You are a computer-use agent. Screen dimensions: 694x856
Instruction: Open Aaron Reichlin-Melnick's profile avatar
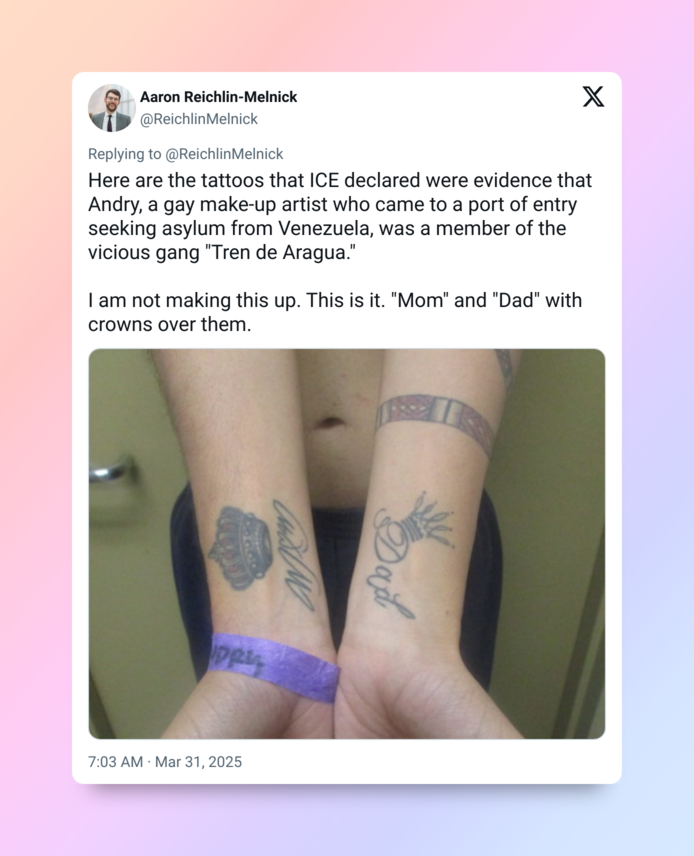point(112,108)
